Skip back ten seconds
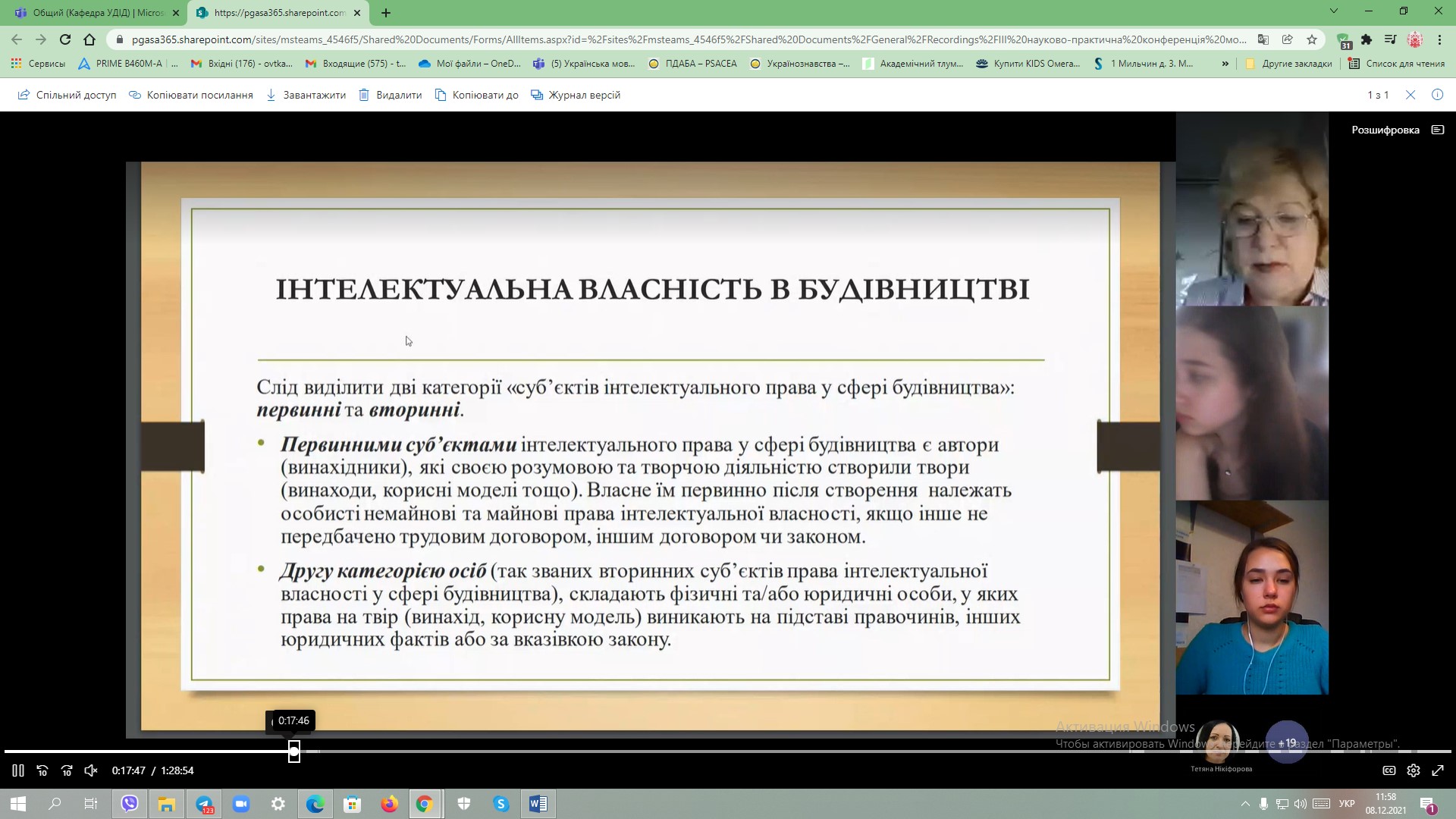This screenshot has height=819, width=1456. click(x=42, y=770)
